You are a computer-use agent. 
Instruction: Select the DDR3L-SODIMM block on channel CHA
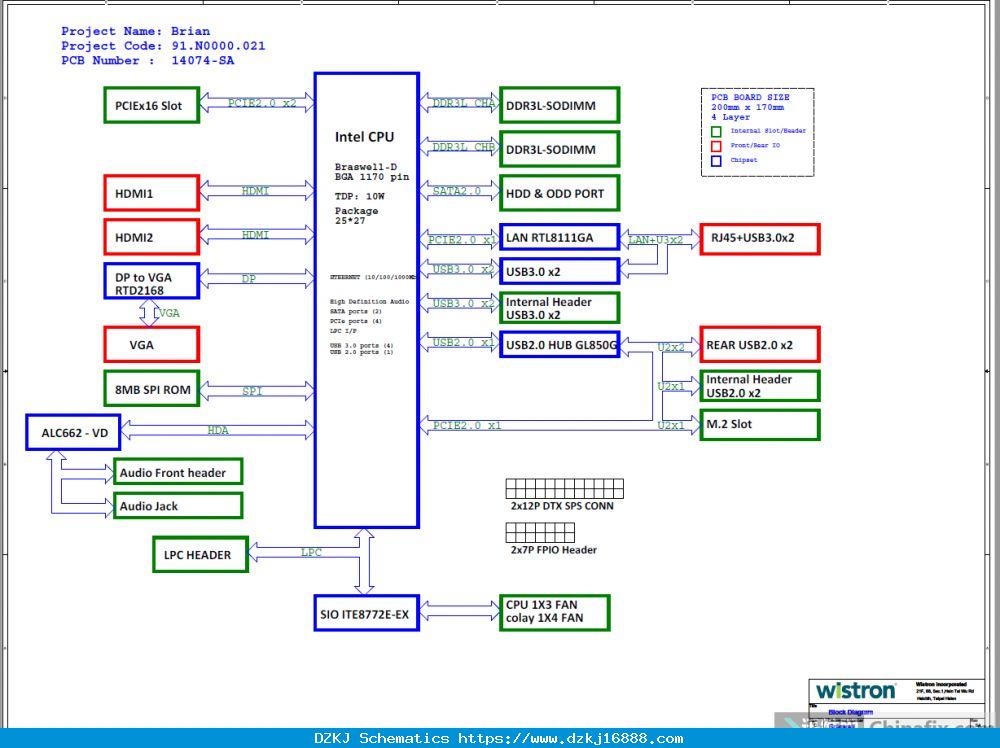coord(559,105)
